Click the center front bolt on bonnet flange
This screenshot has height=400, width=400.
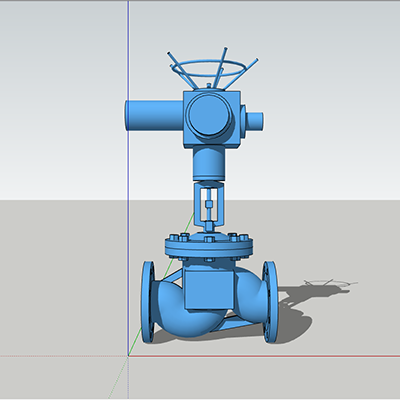point(209,239)
